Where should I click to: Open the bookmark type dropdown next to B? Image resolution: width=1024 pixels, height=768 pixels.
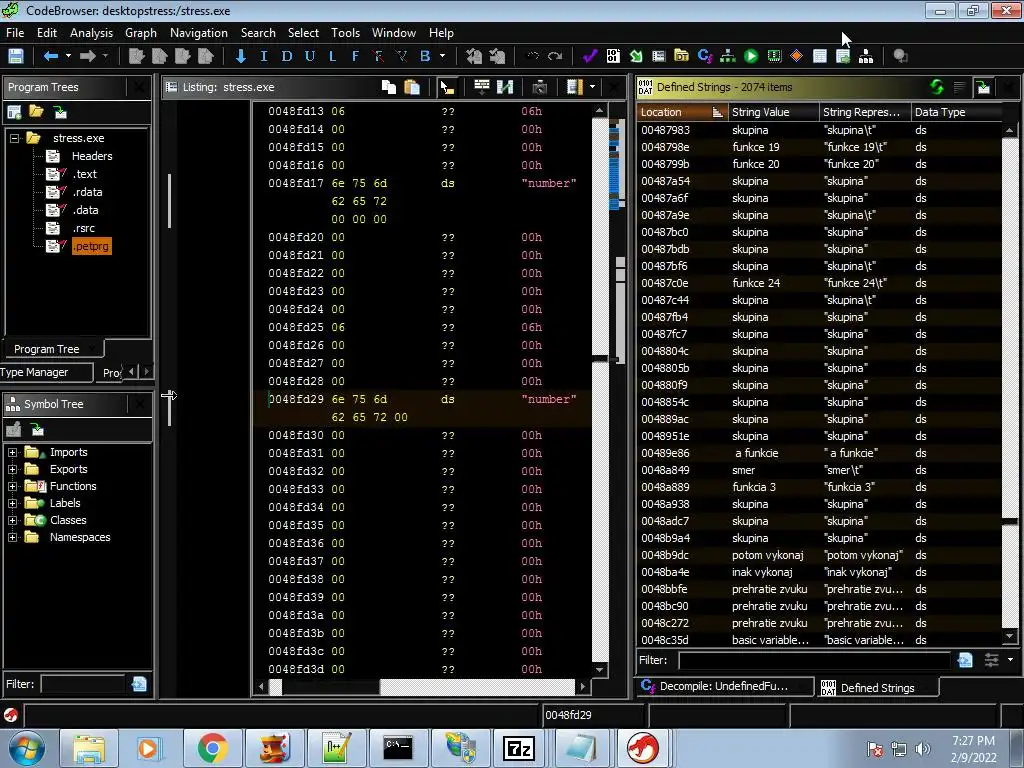442,56
